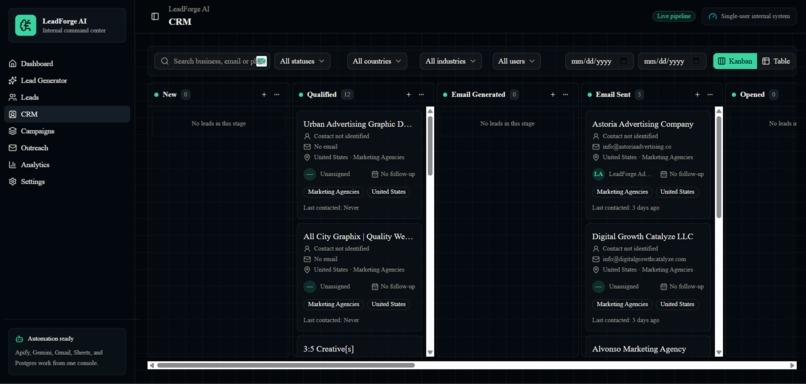Viewport: 806px width, 384px height.
Task: Switch to Table view
Action: pos(776,61)
